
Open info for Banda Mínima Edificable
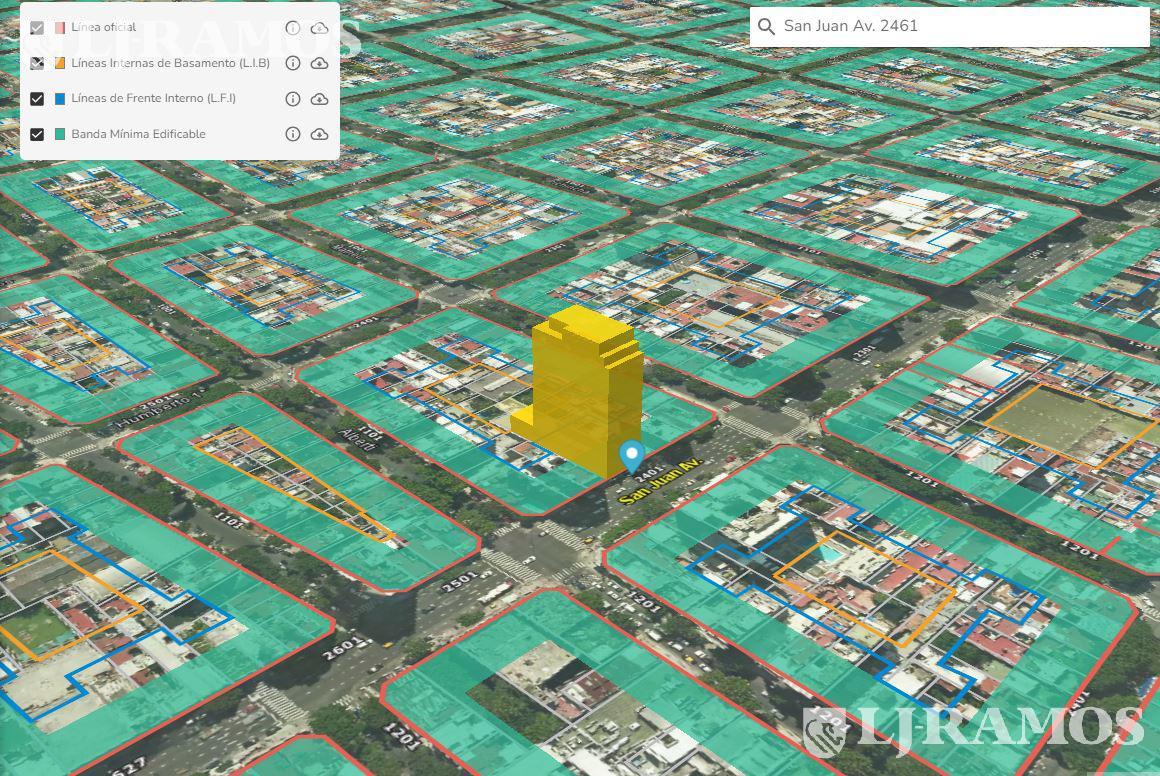tap(293, 134)
